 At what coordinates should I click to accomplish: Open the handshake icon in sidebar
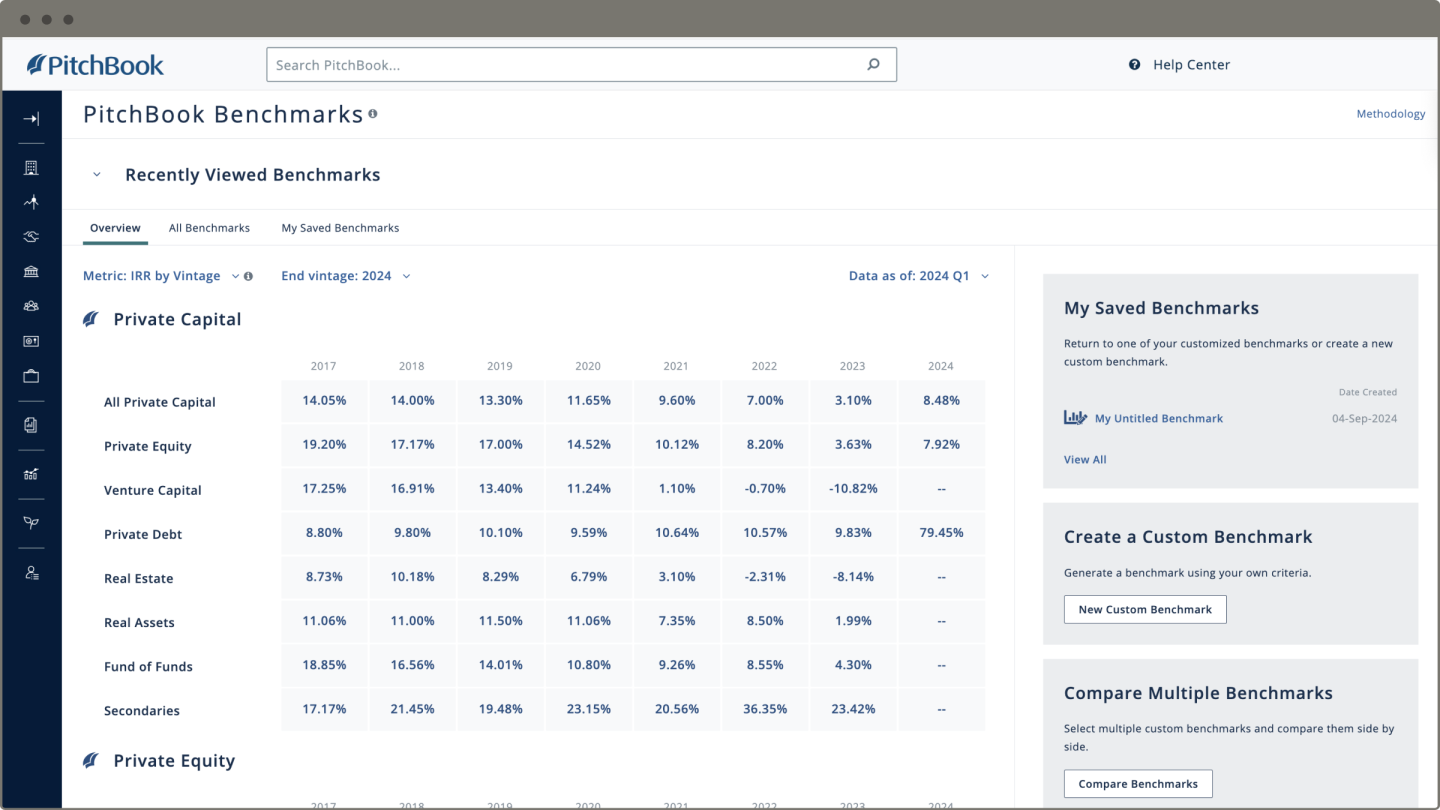(x=31, y=237)
